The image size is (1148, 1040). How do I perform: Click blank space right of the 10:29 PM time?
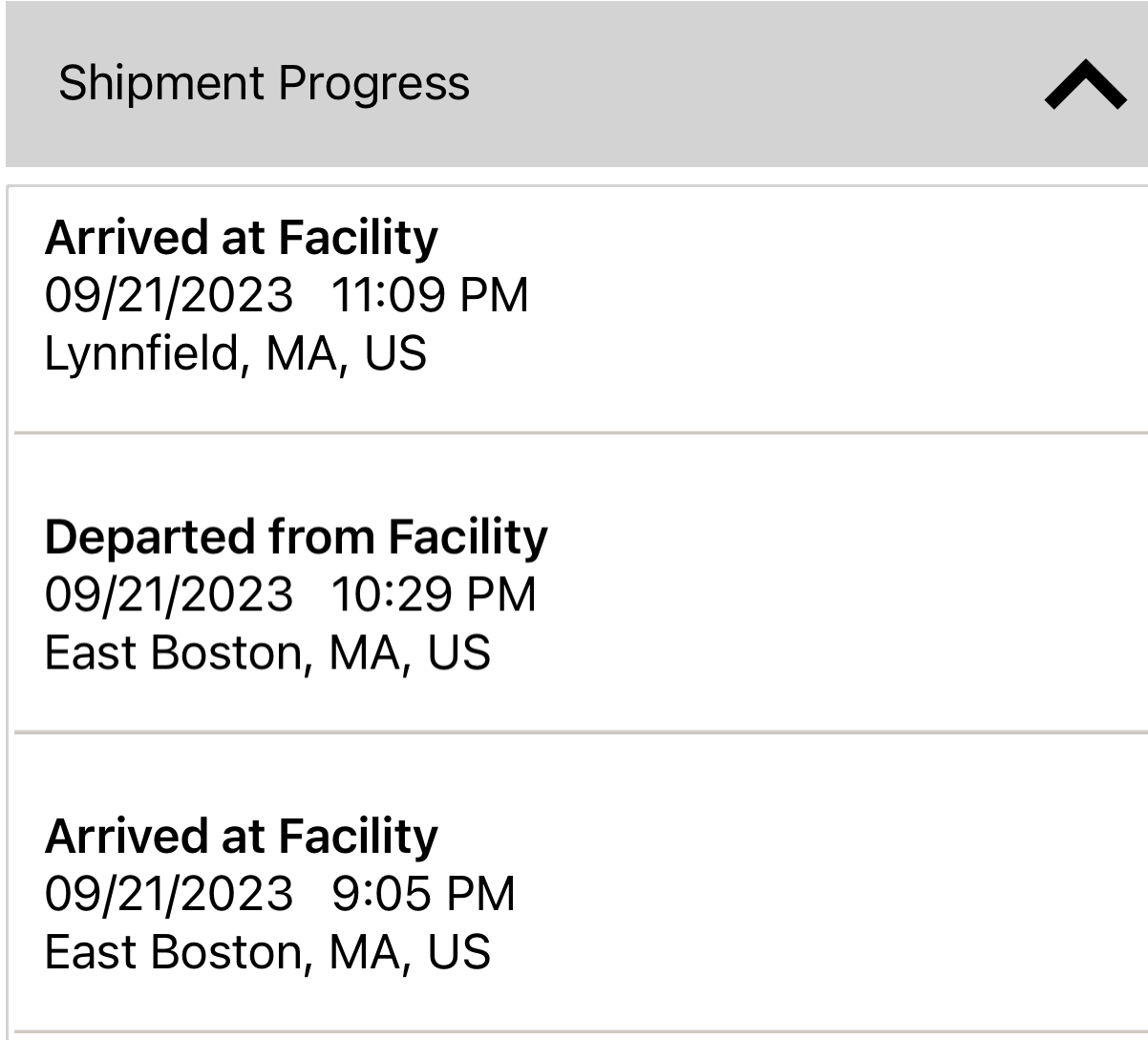(812, 595)
